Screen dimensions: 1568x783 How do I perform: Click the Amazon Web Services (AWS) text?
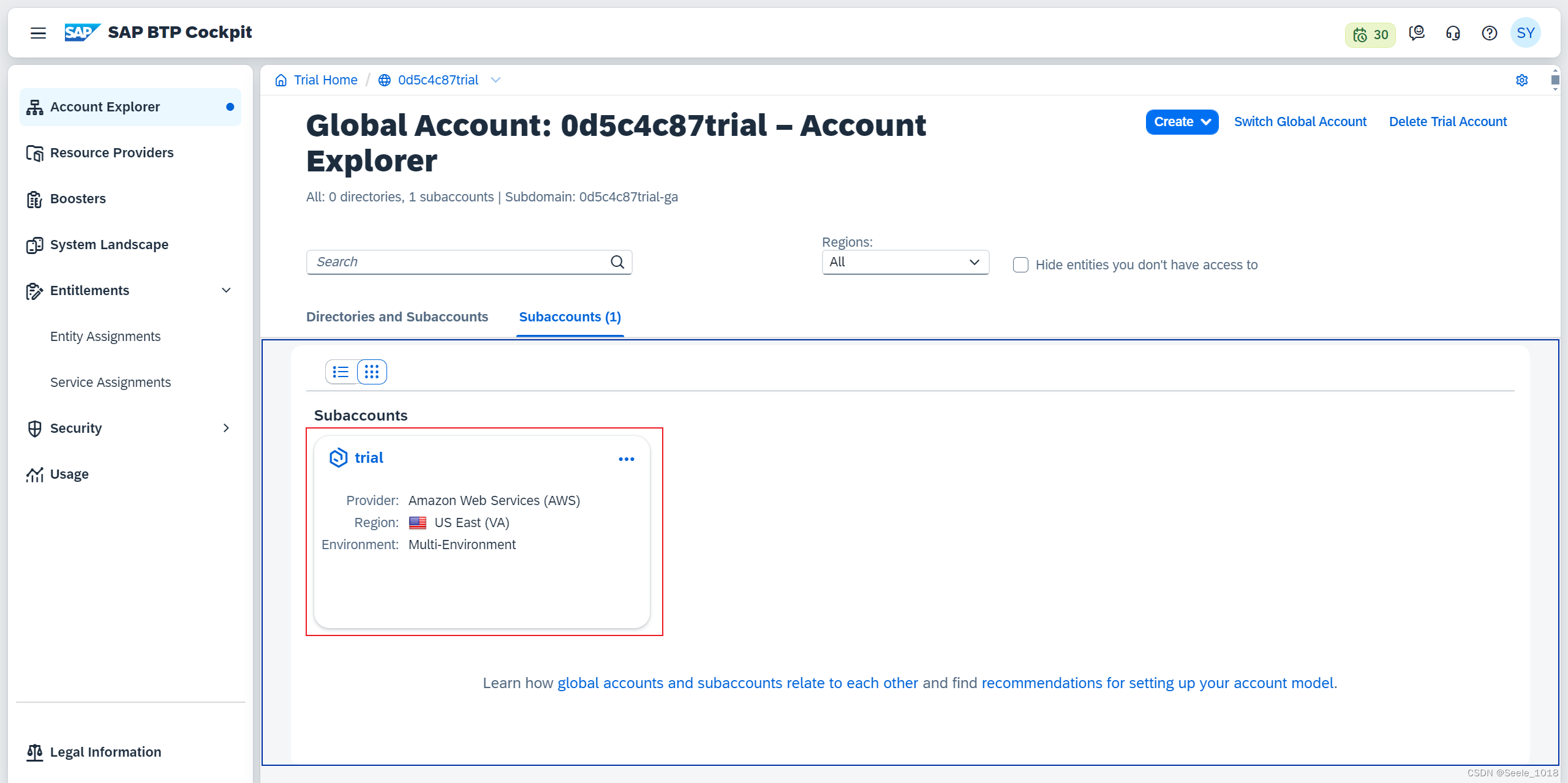click(494, 501)
